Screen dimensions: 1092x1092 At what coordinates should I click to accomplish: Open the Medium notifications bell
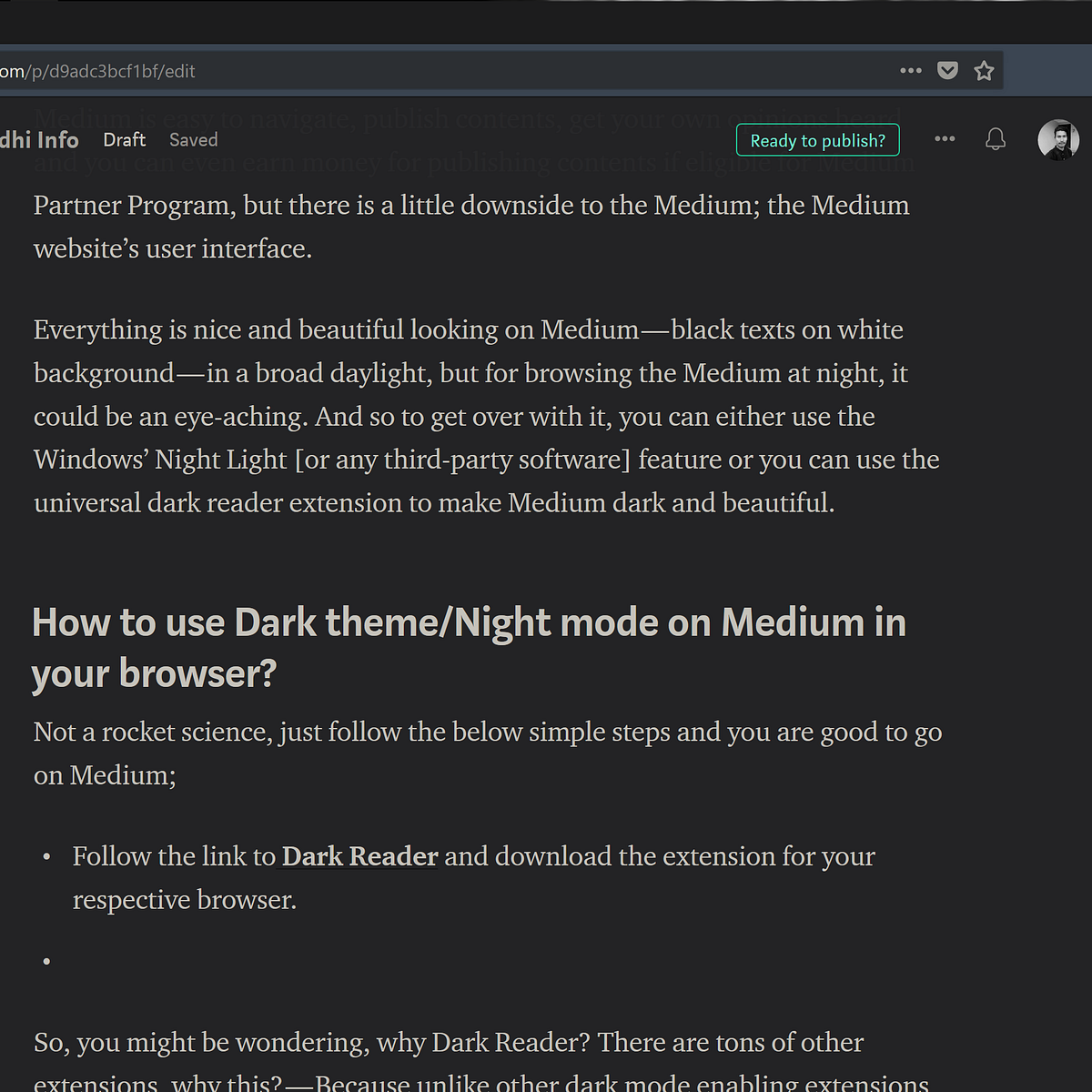996,139
